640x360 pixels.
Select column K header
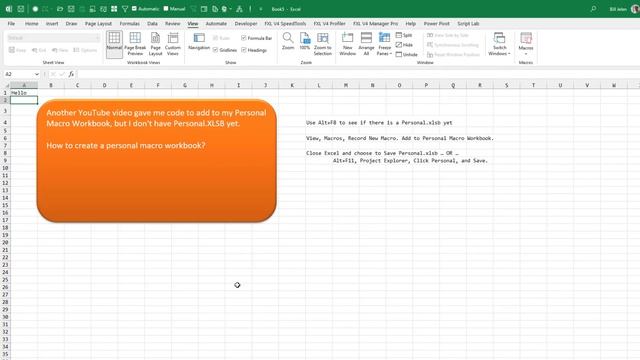tap(292, 85)
